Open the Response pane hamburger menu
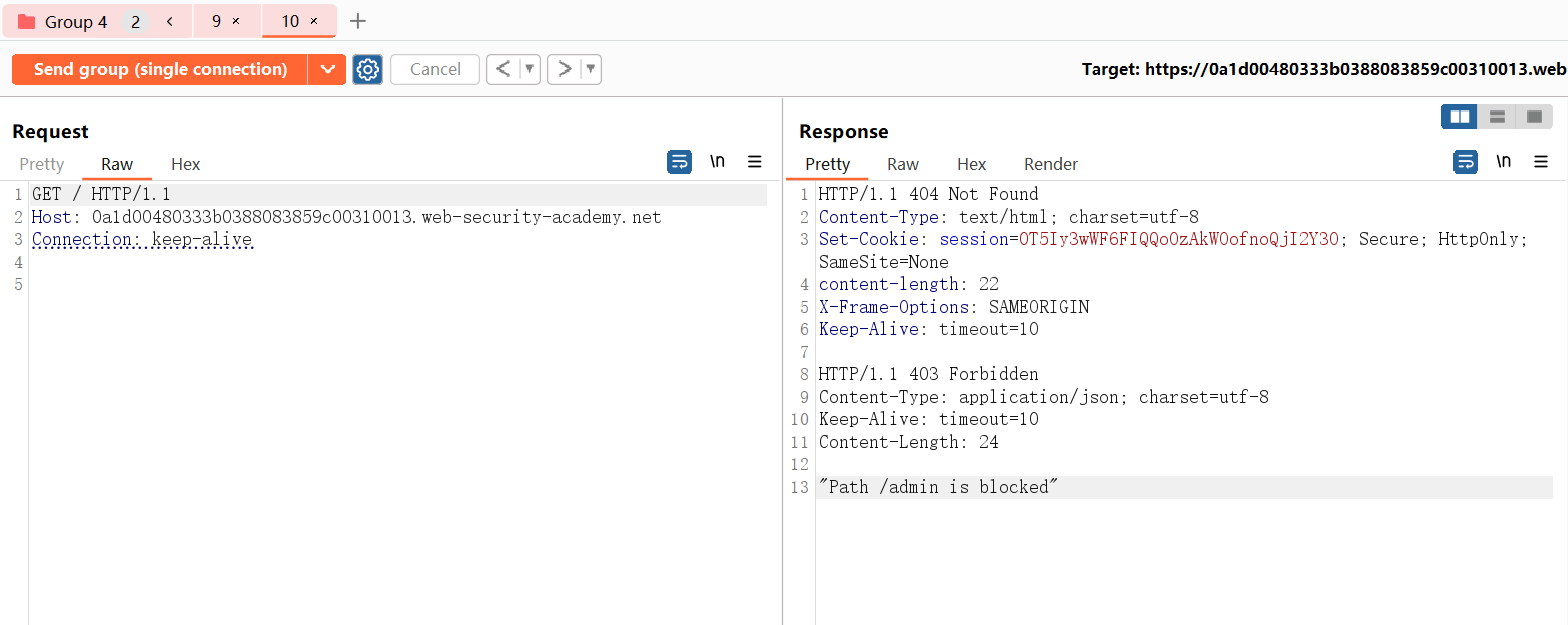This screenshot has height=625, width=1568. click(1541, 162)
